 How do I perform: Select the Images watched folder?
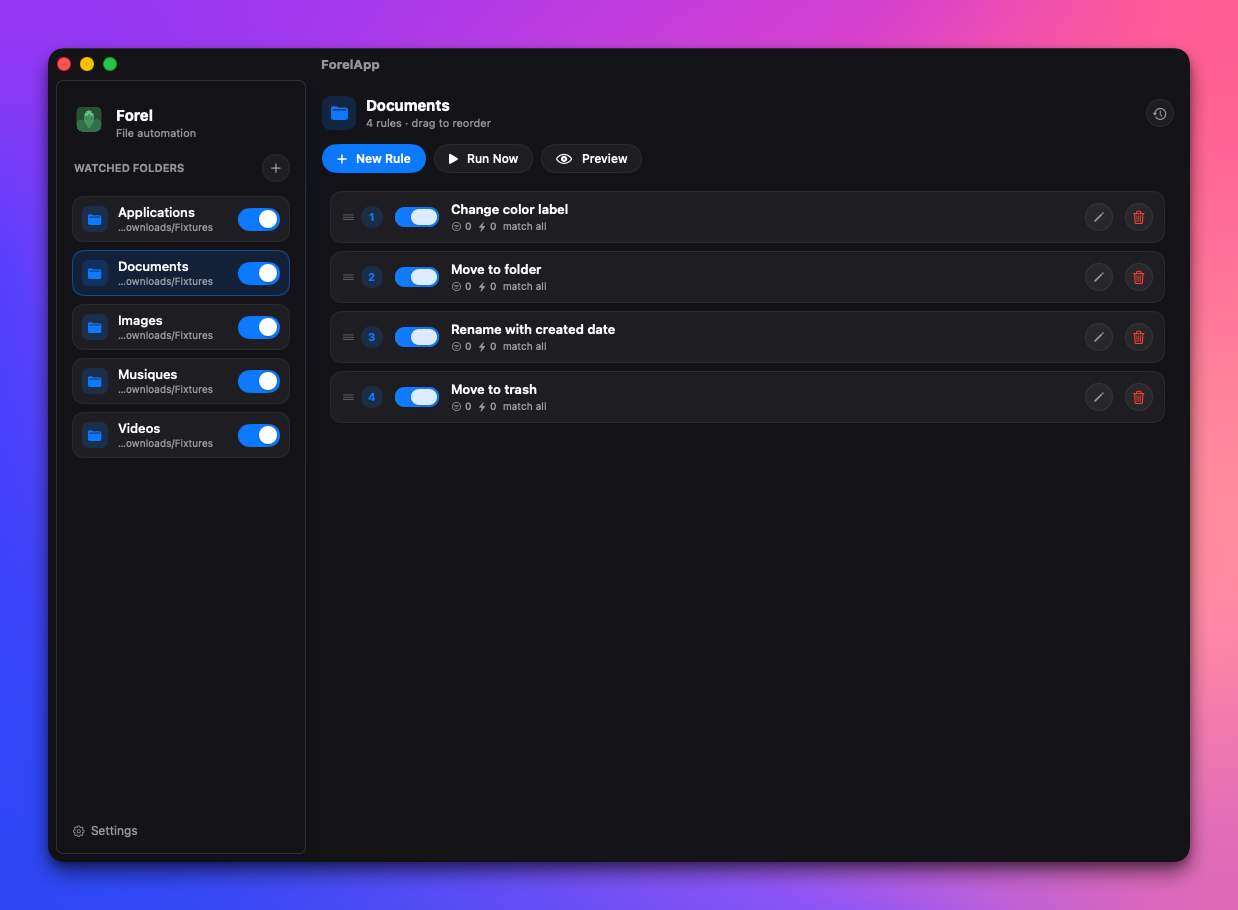[181, 327]
